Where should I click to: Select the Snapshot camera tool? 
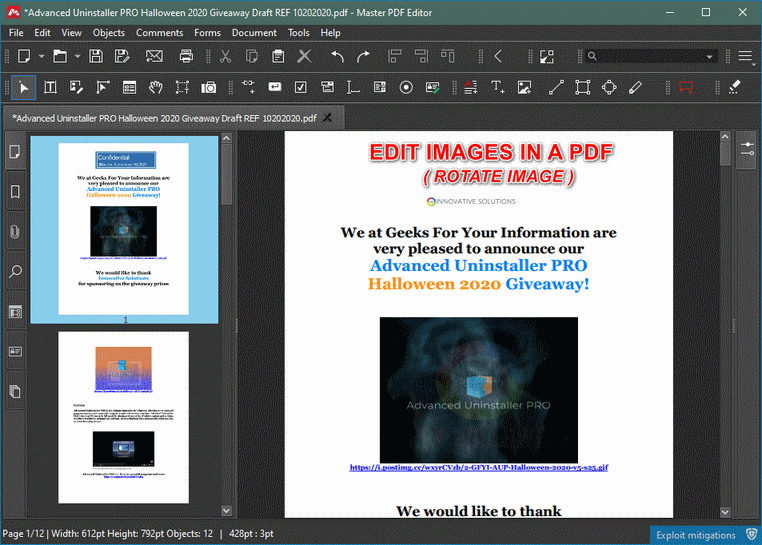208,88
